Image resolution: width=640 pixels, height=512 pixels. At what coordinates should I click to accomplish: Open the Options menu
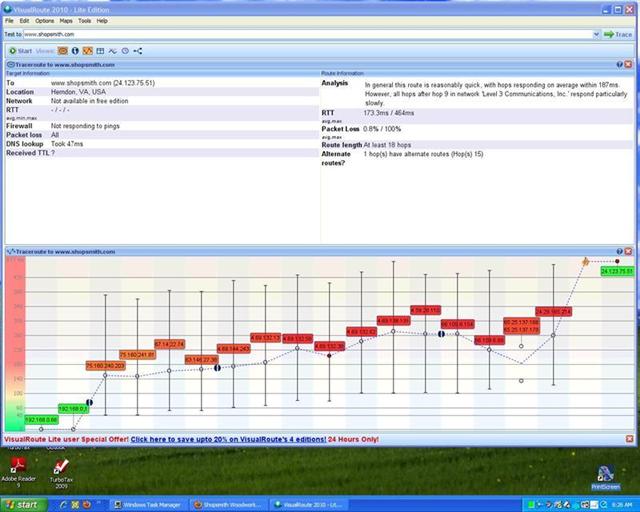point(44,21)
